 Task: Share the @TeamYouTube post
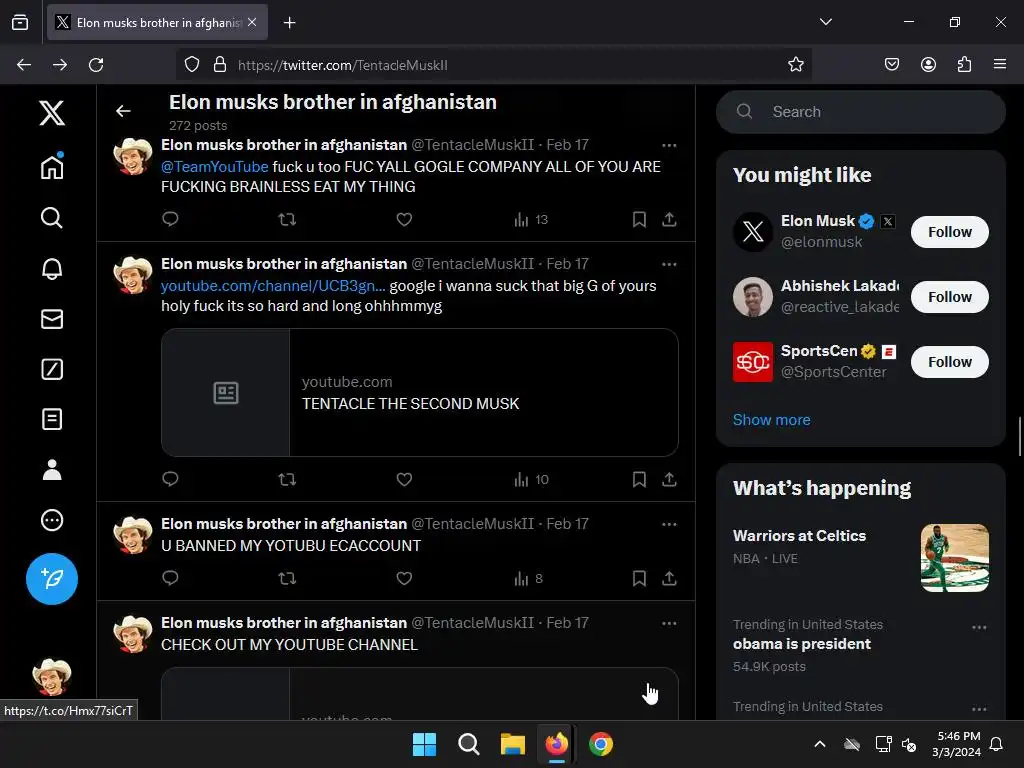click(669, 219)
